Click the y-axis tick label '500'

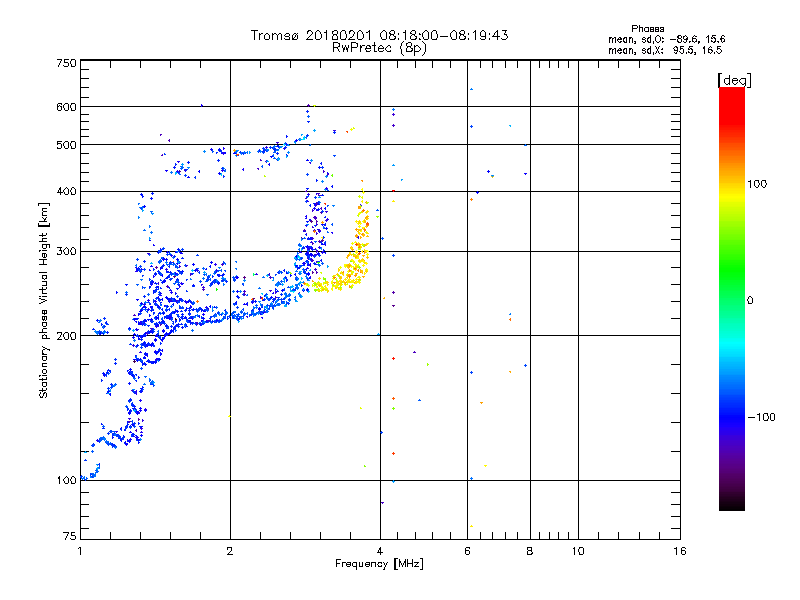[66, 145]
